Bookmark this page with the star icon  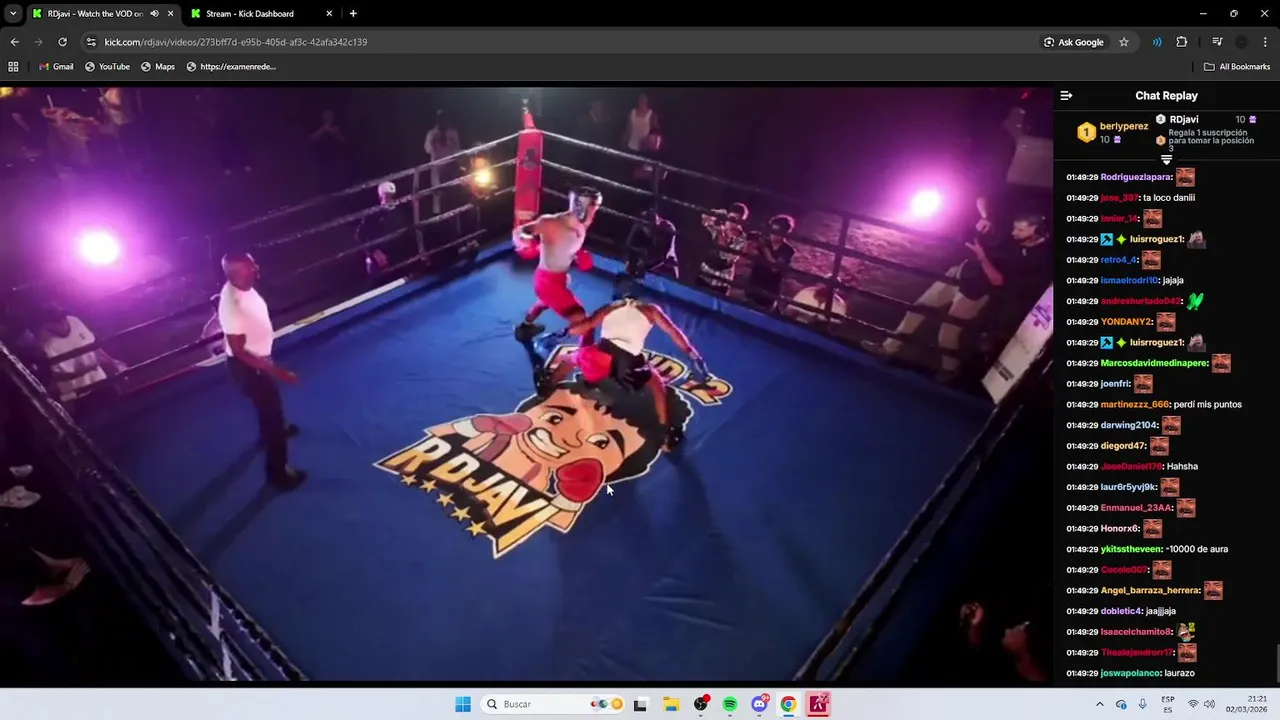click(1124, 42)
